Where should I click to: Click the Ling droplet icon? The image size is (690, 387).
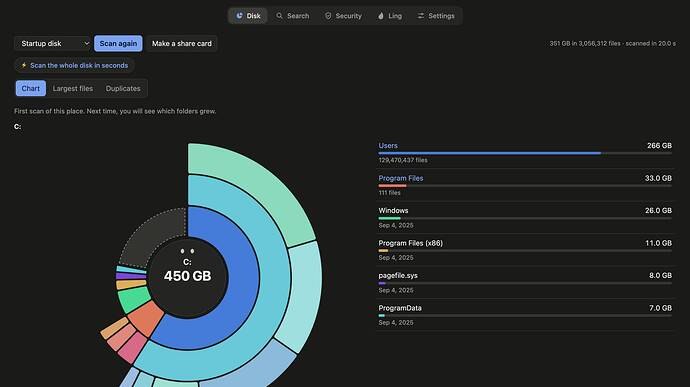click(x=381, y=16)
